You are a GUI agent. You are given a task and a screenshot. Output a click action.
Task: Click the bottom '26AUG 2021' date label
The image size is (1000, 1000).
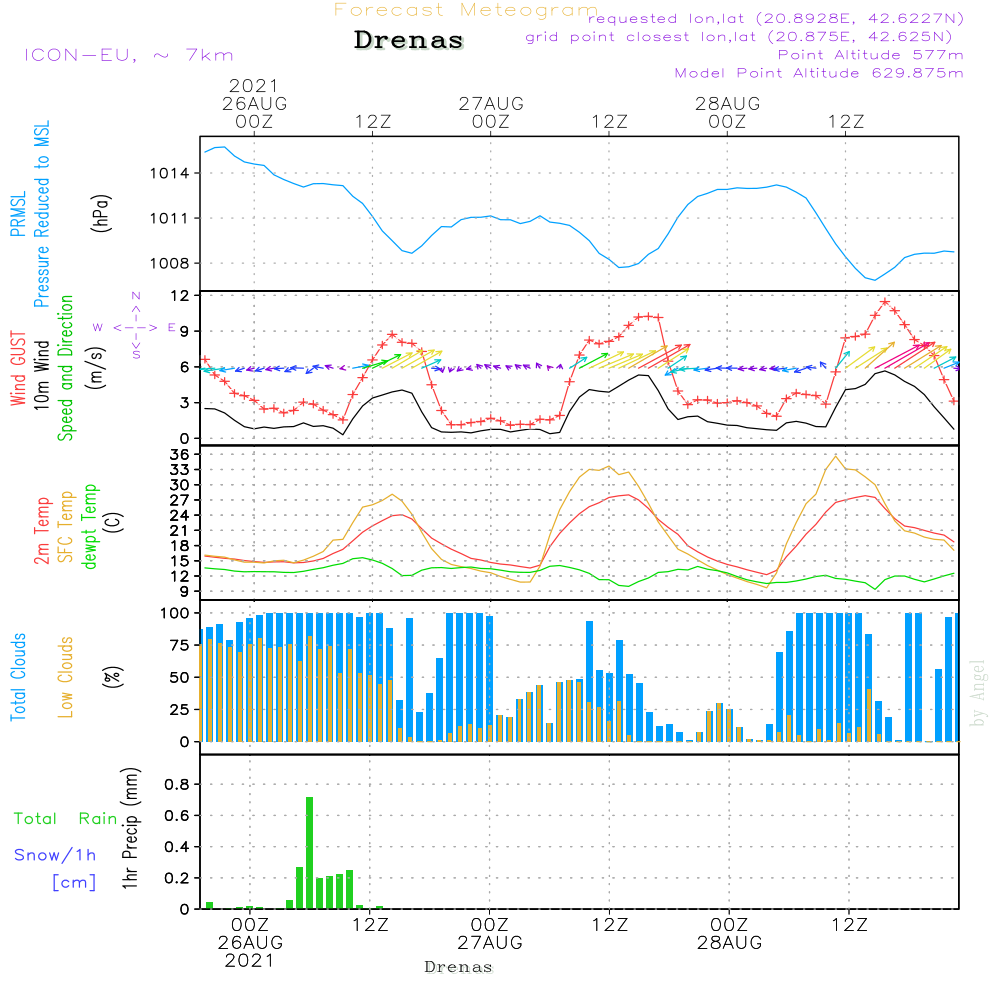[x=250, y=952]
